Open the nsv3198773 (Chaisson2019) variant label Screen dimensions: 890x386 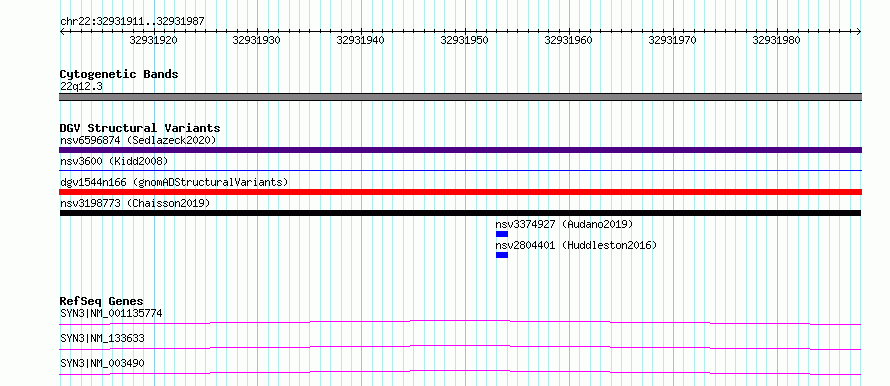(135, 203)
